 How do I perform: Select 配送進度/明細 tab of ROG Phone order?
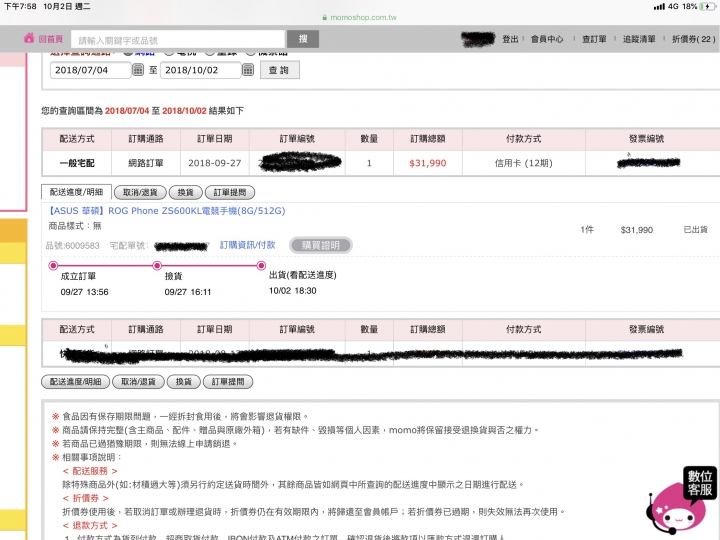tap(76, 192)
